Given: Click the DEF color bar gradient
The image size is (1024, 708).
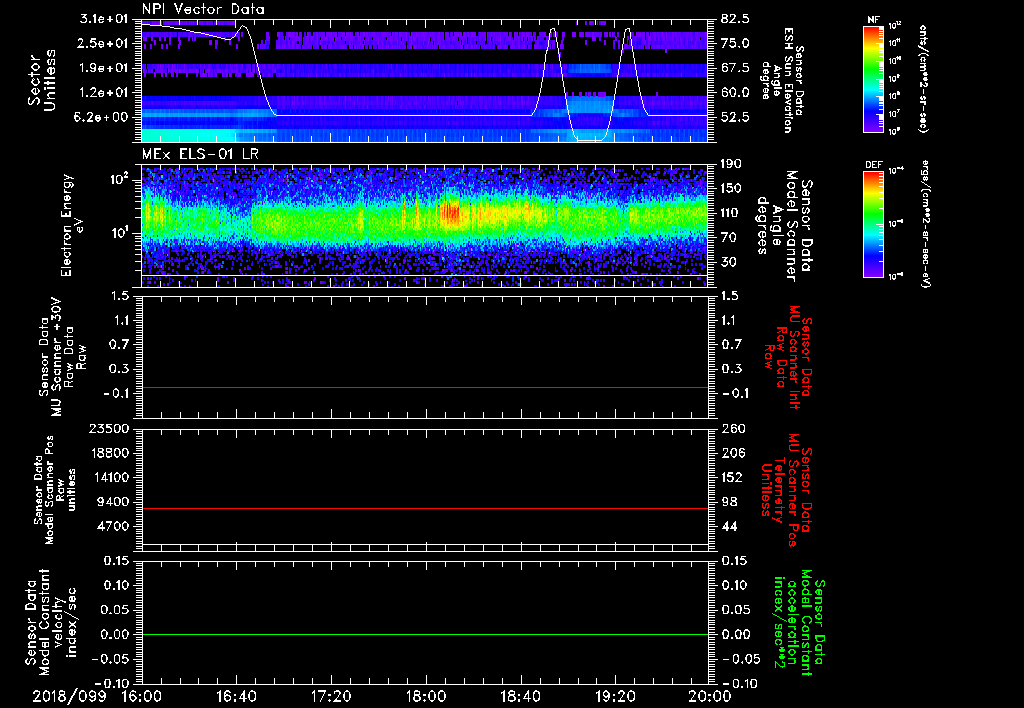Looking at the screenshot, I should [x=874, y=224].
